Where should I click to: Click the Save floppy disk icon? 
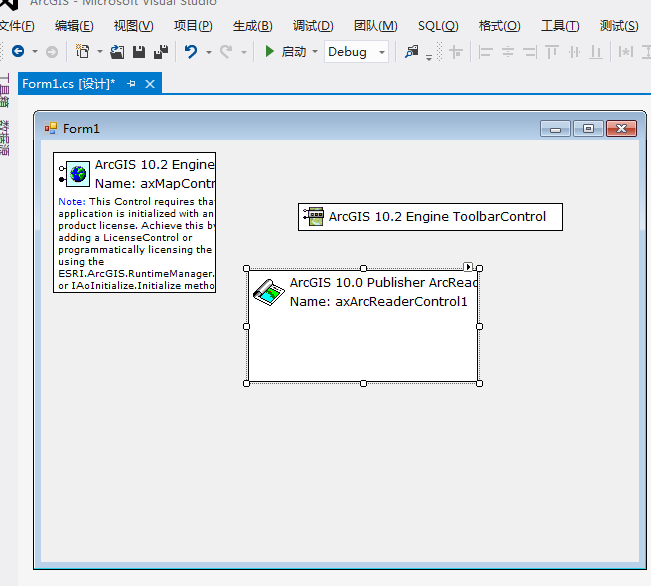139,52
